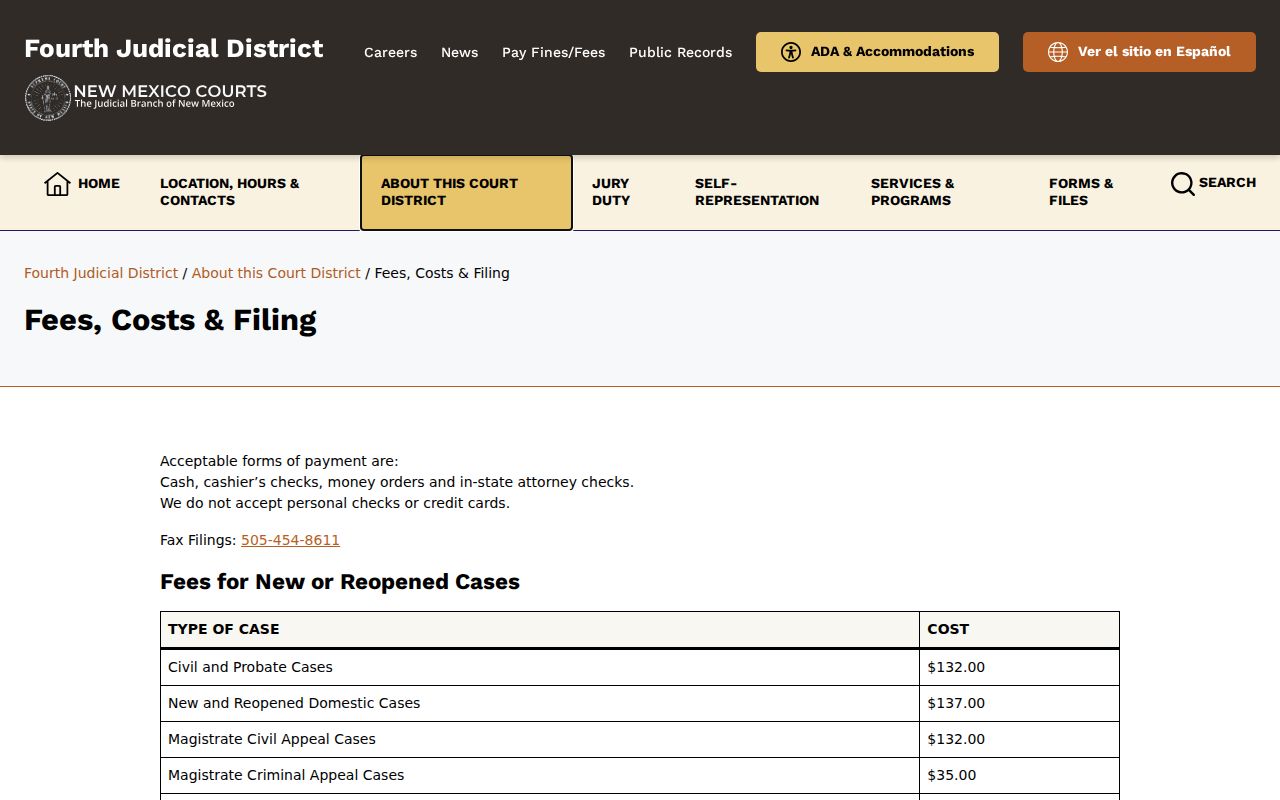Click the $35.00 cost cell

[x=1019, y=775]
